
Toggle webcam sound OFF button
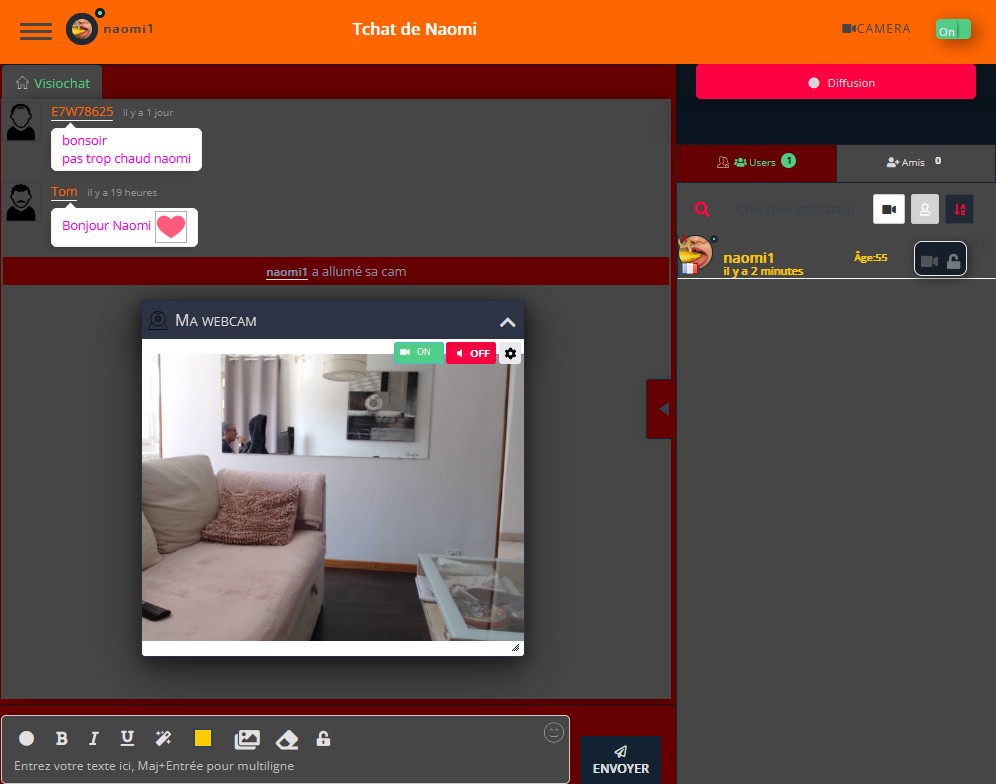[x=471, y=353]
